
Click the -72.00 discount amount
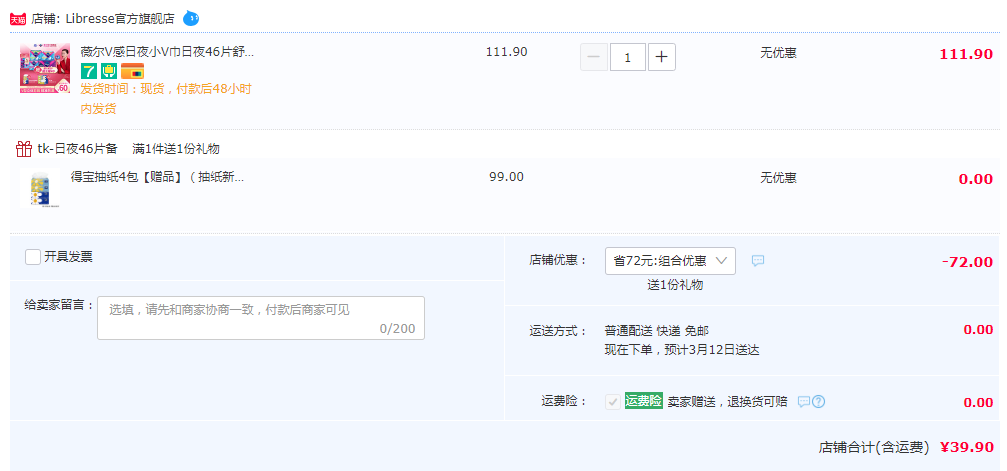(x=967, y=262)
